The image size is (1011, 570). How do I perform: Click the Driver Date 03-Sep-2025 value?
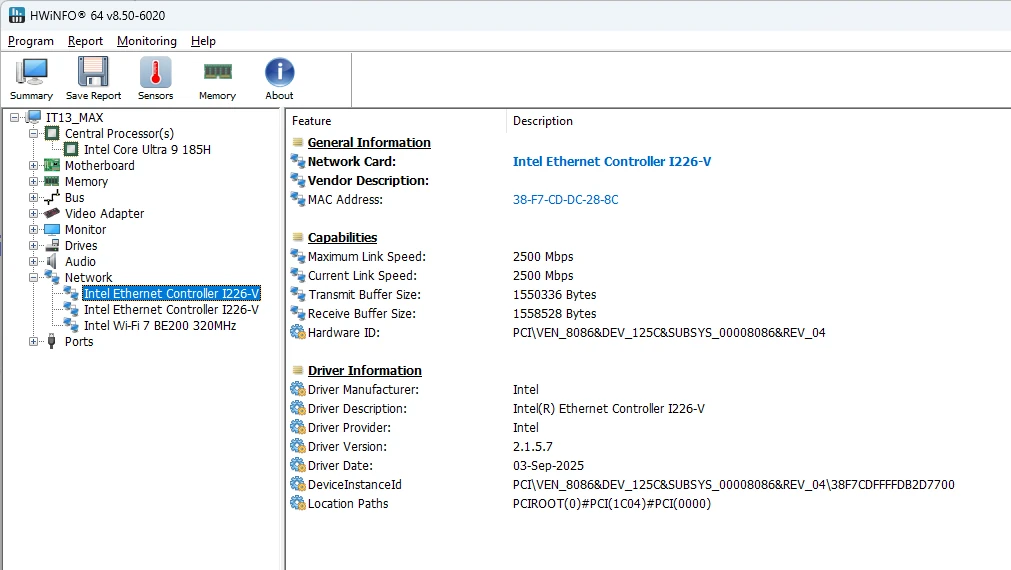click(x=548, y=466)
